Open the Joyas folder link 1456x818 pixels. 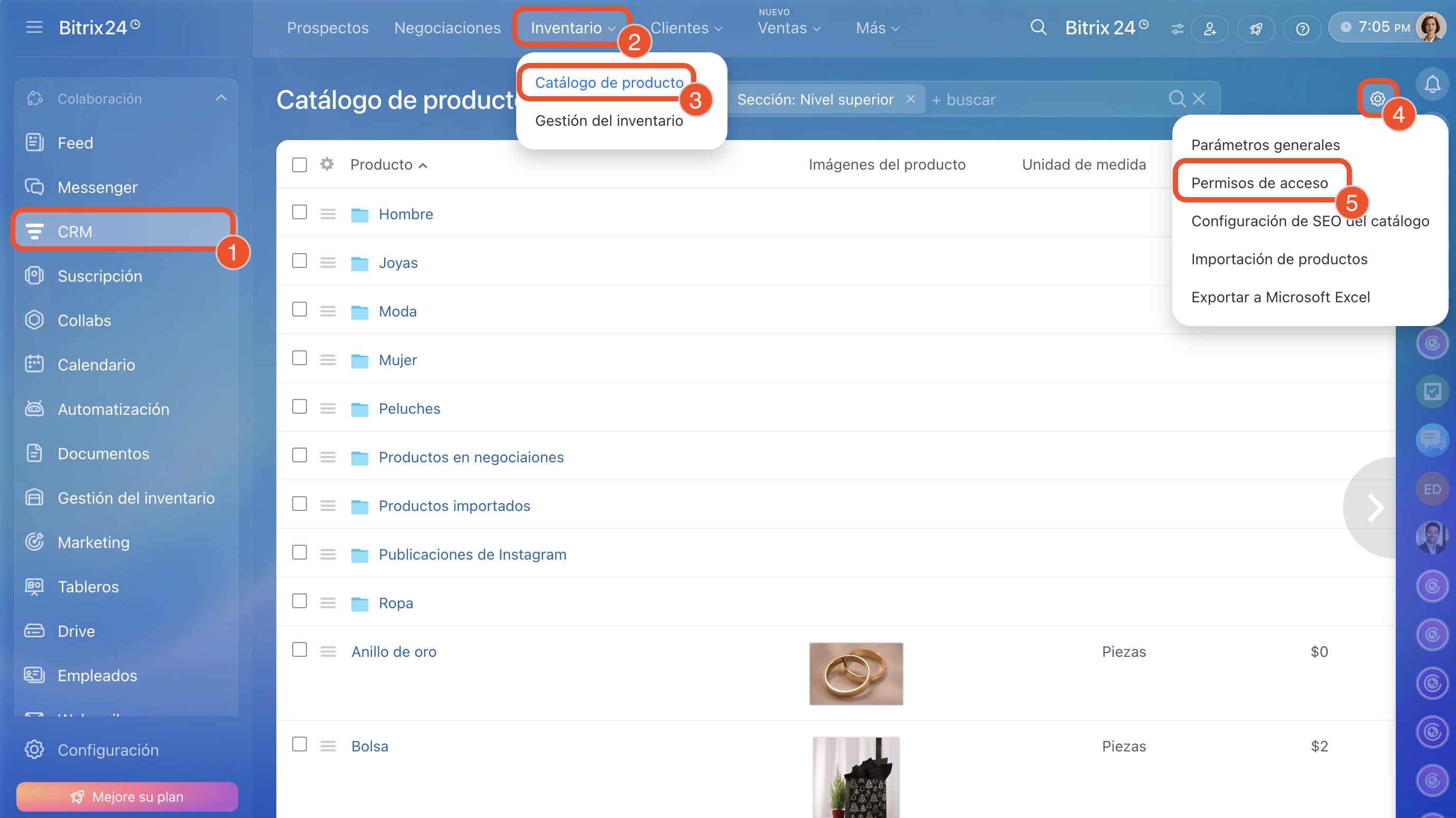(x=398, y=263)
